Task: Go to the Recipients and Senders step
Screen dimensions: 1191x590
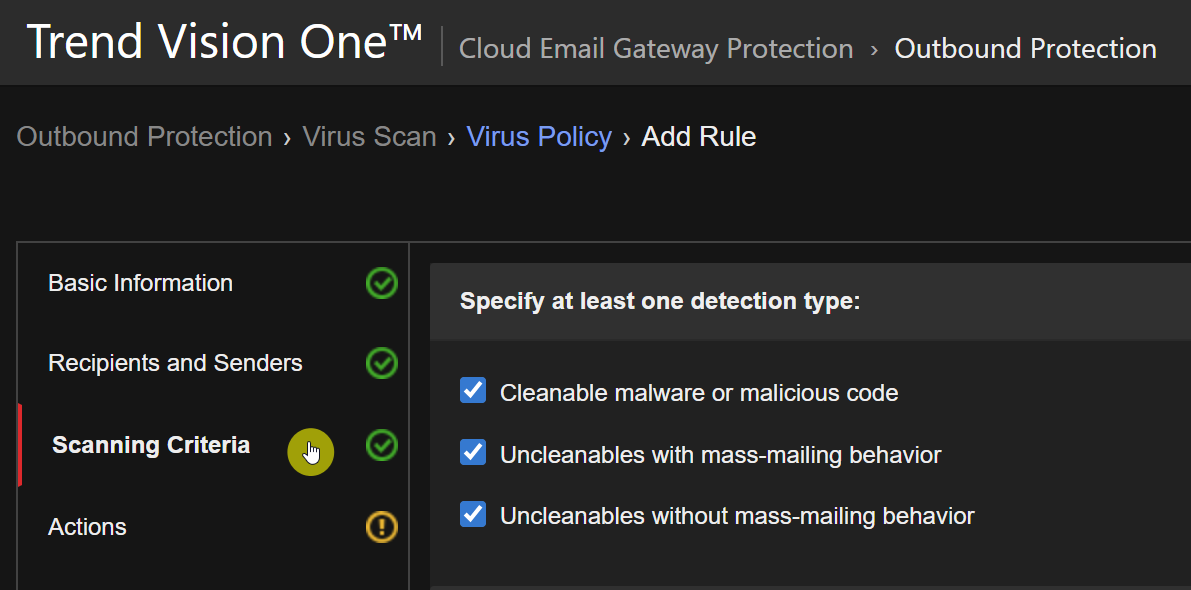Action: (175, 363)
